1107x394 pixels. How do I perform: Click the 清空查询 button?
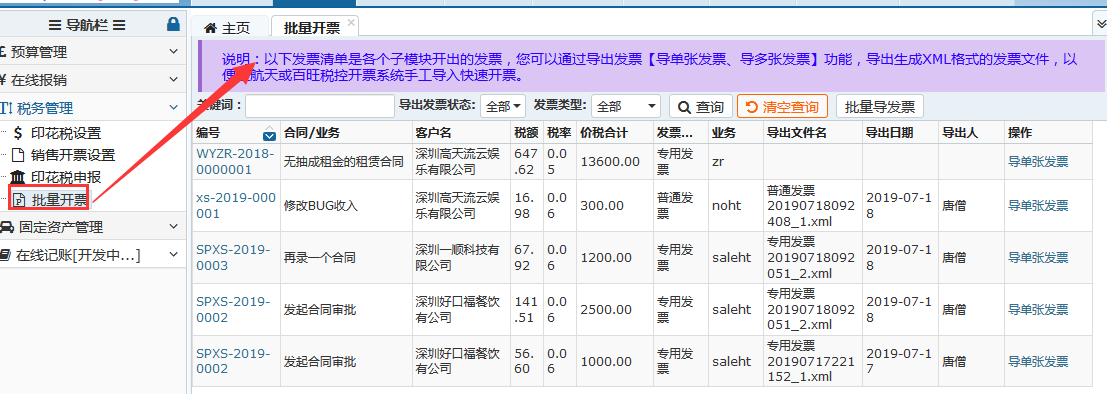coord(782,107)
